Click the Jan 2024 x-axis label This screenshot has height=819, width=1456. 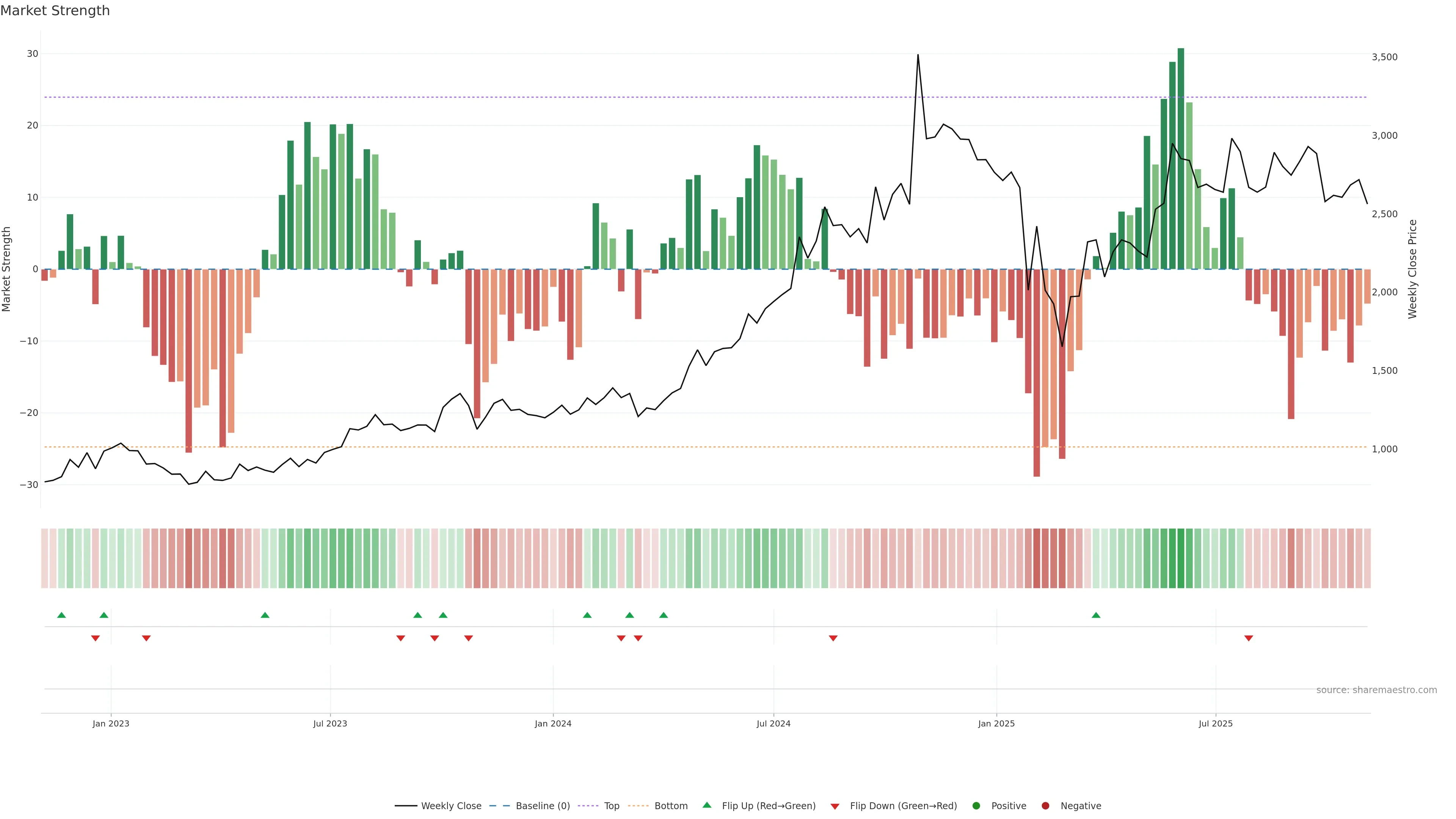pyautogui.click(x=553, y=723)
